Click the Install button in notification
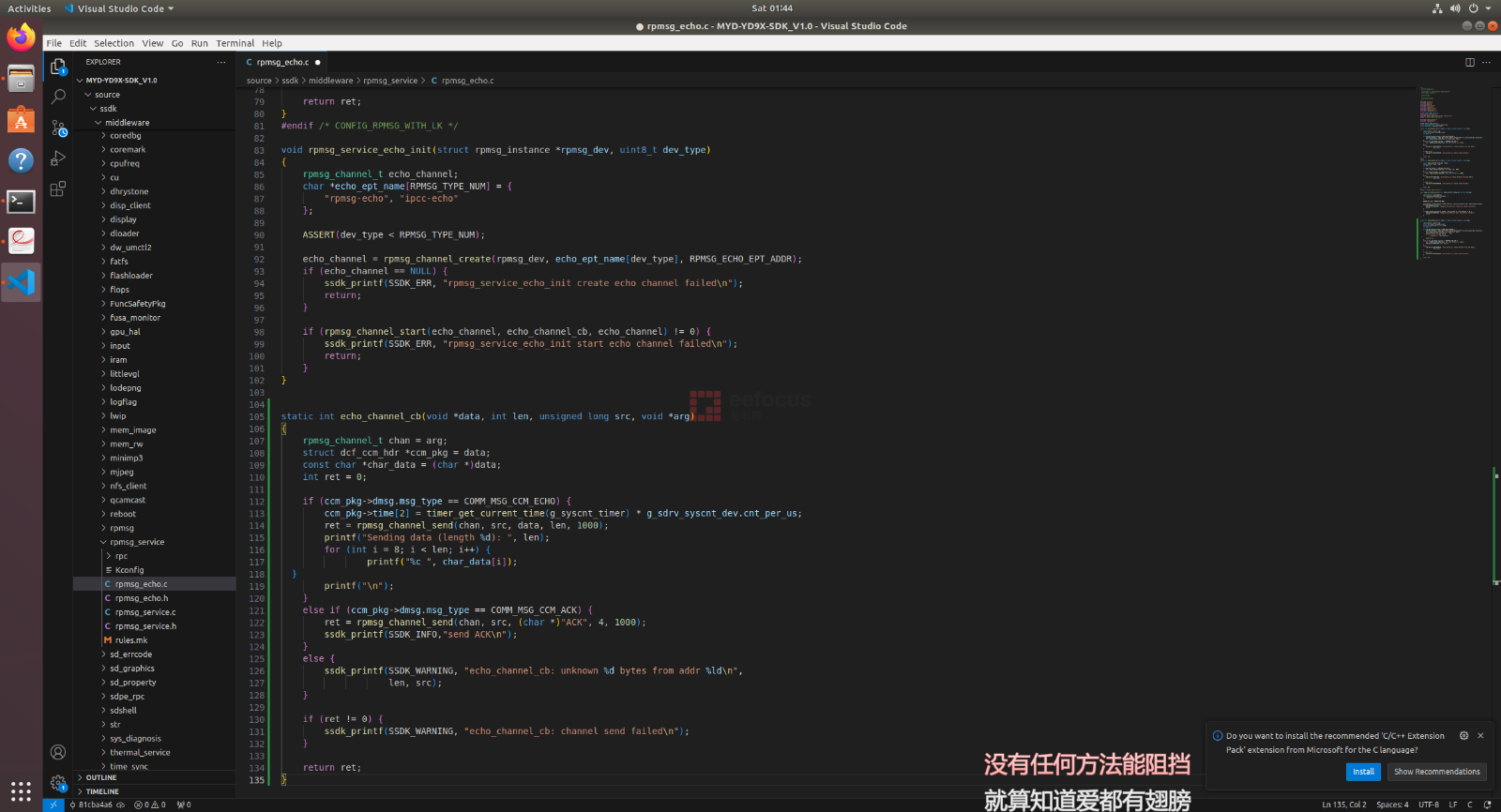Image resolution: width=1501 pixels, height=812 pixels. click(x=1363, y=772)
